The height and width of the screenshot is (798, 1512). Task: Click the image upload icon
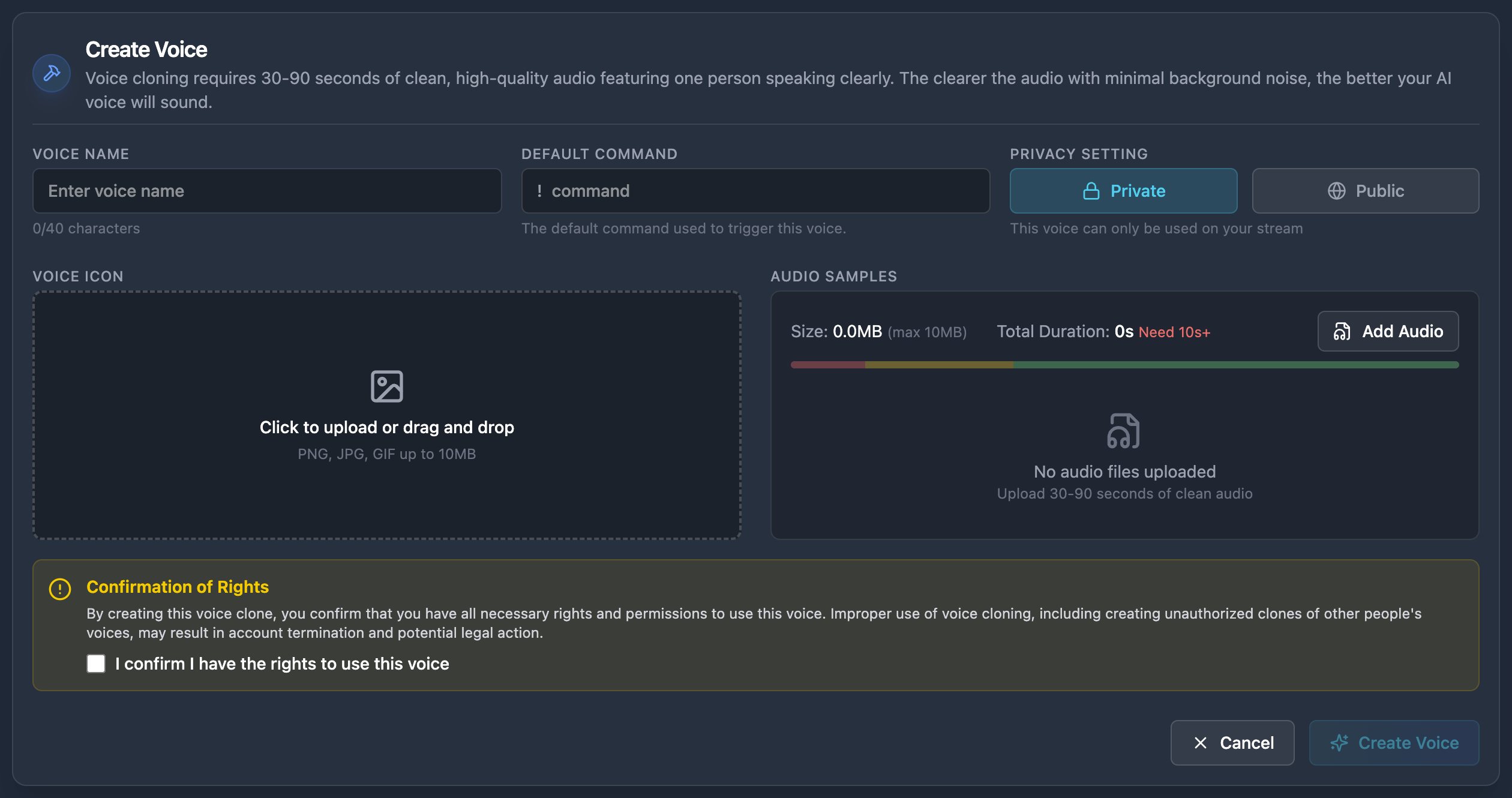[386, 386]
